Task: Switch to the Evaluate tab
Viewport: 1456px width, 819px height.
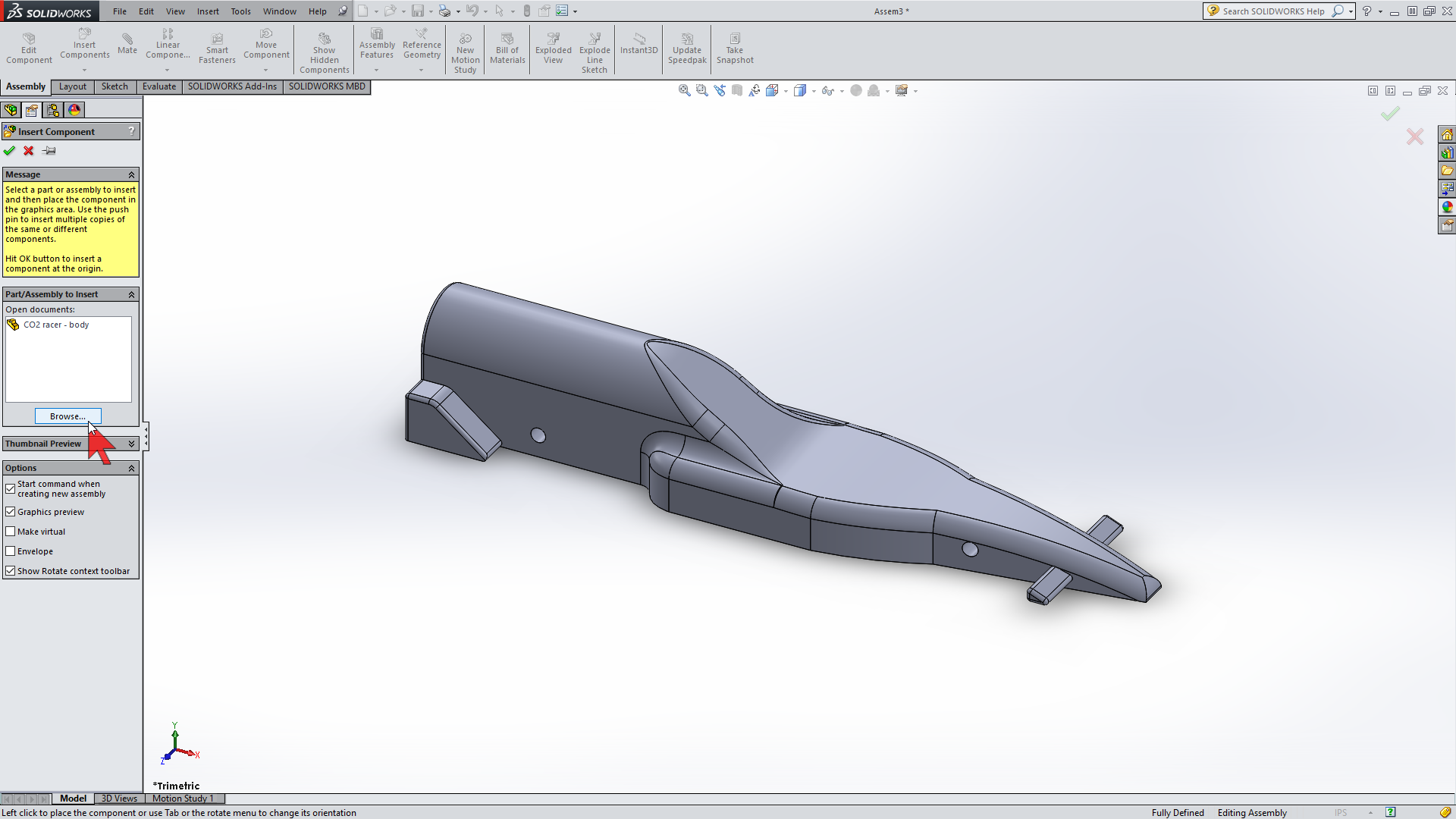Action: 158,86
